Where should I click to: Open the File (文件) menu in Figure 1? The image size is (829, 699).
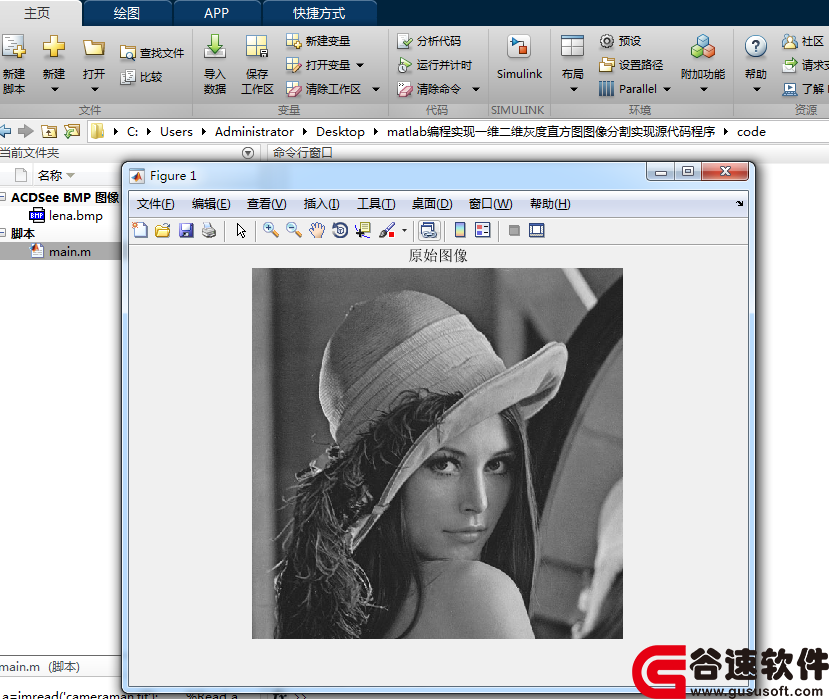tap(155, 204)
